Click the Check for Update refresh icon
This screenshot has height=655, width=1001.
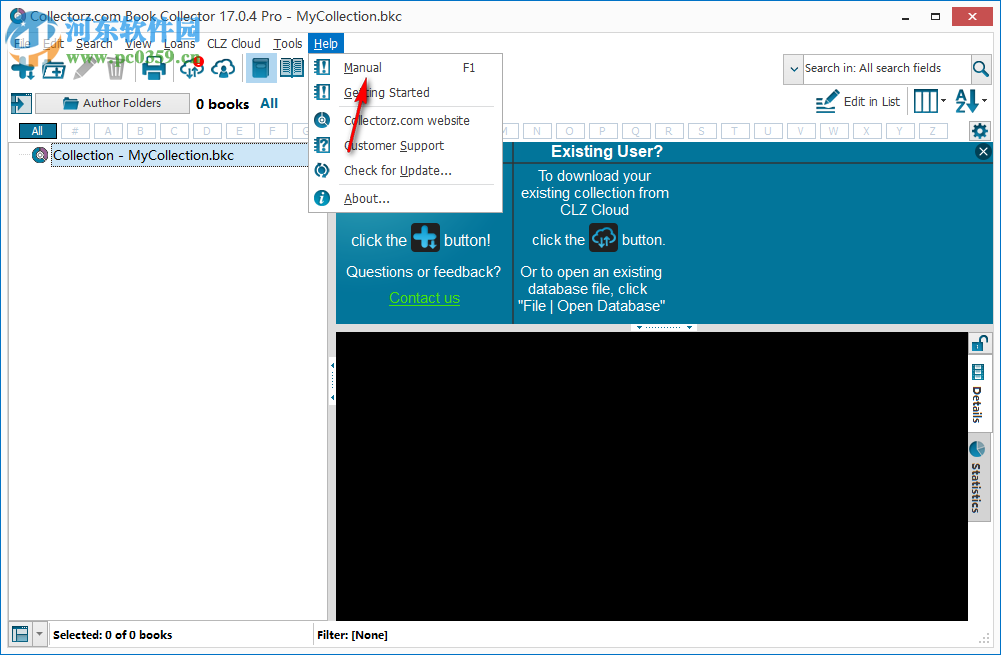[x=322, y=170]
